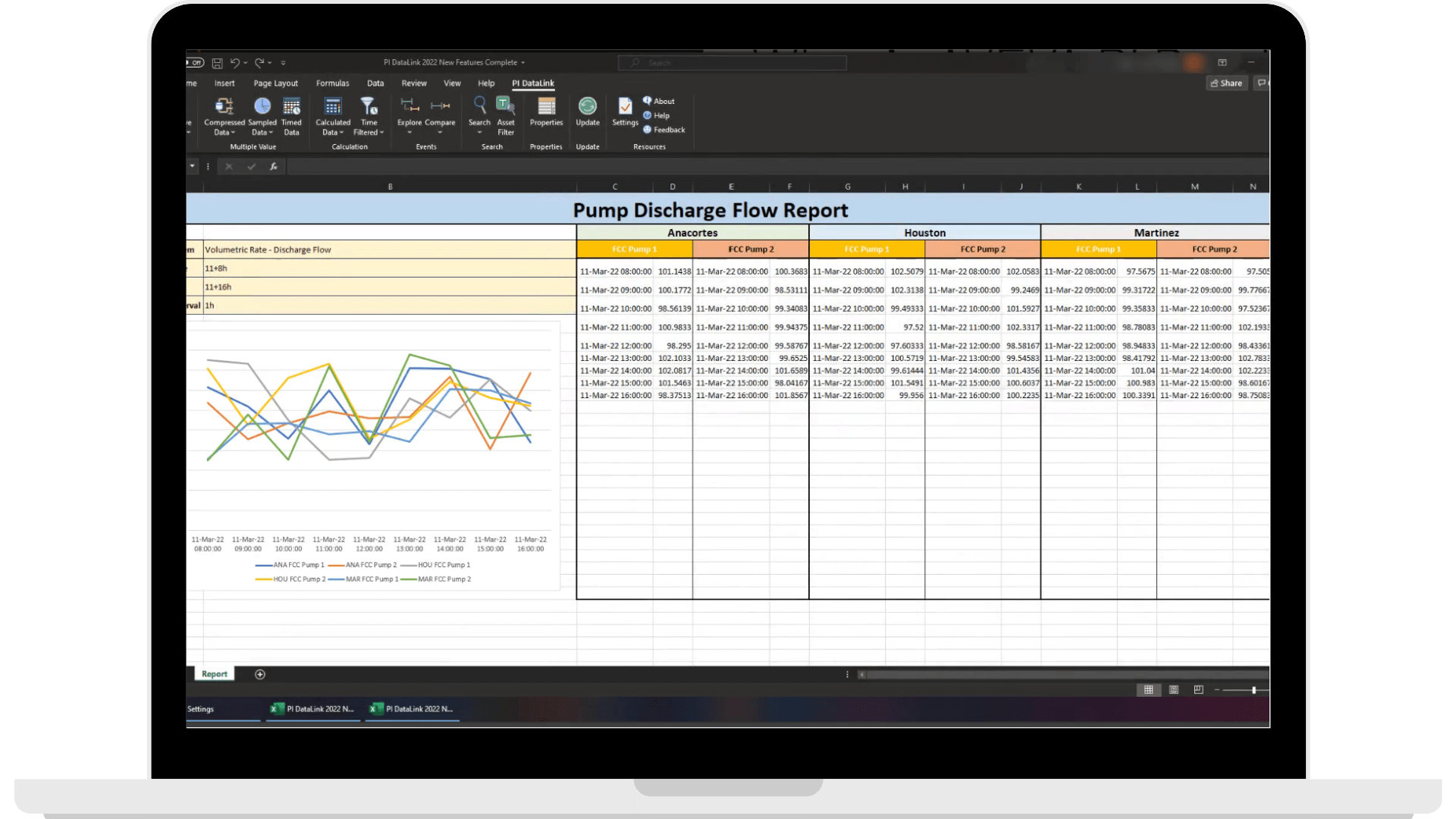Image resolution: width=1456 pixels, height=819 pixels.
Task: Switch to the Formulas ribbon tab
Action: pos(332,83)
